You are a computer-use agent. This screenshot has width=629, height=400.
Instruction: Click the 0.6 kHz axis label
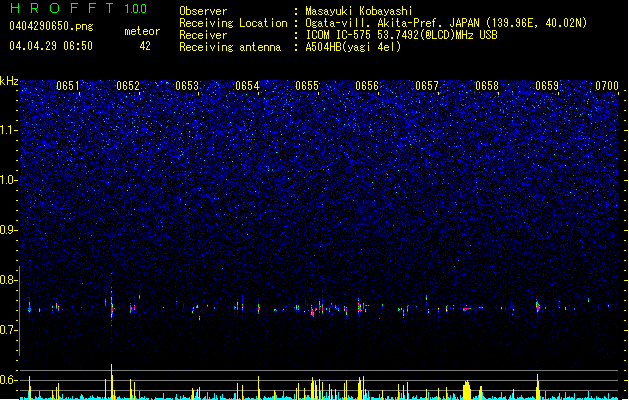pos(9,380)
